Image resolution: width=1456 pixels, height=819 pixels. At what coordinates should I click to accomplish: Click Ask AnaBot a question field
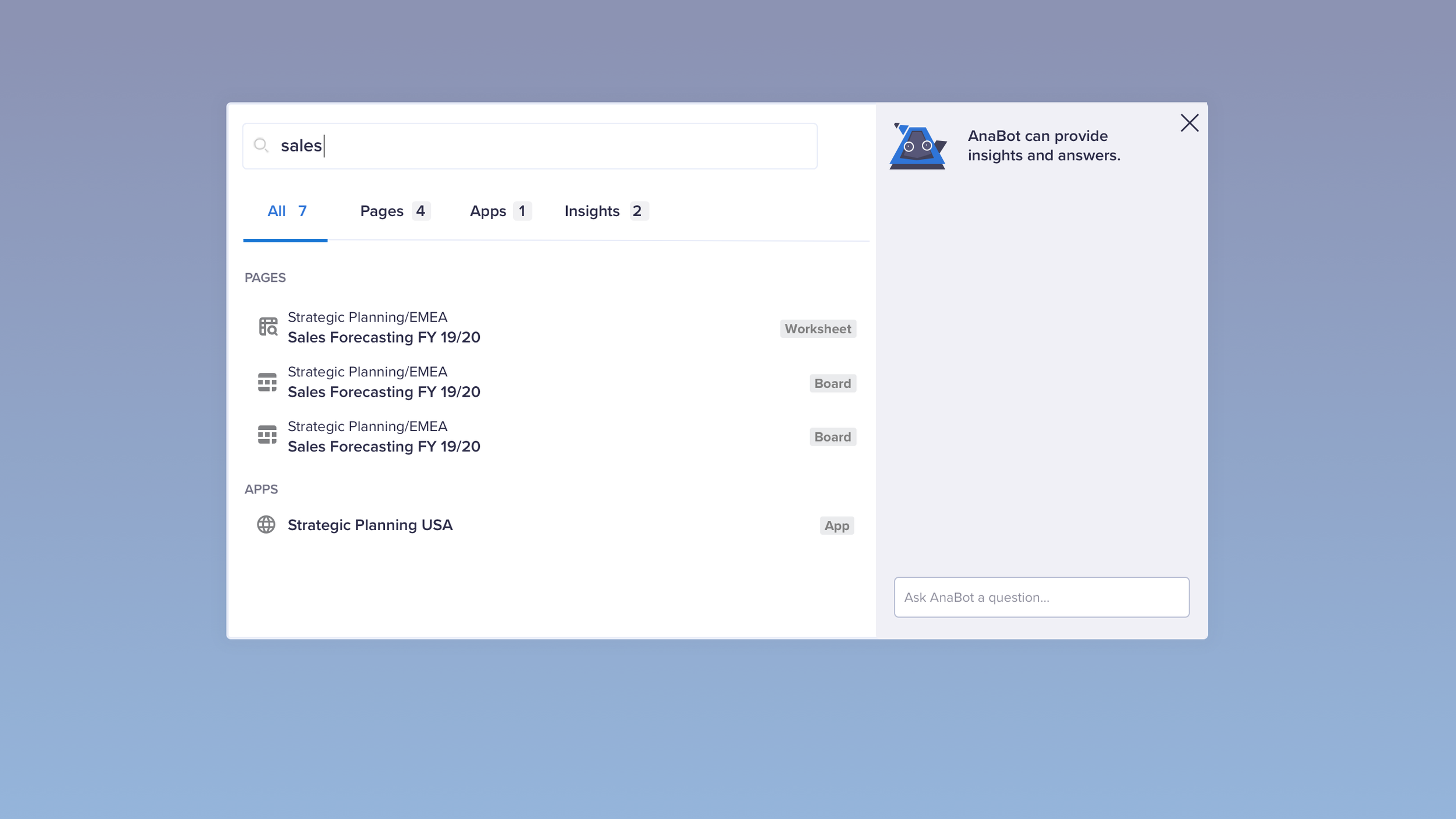(1041, 597)
